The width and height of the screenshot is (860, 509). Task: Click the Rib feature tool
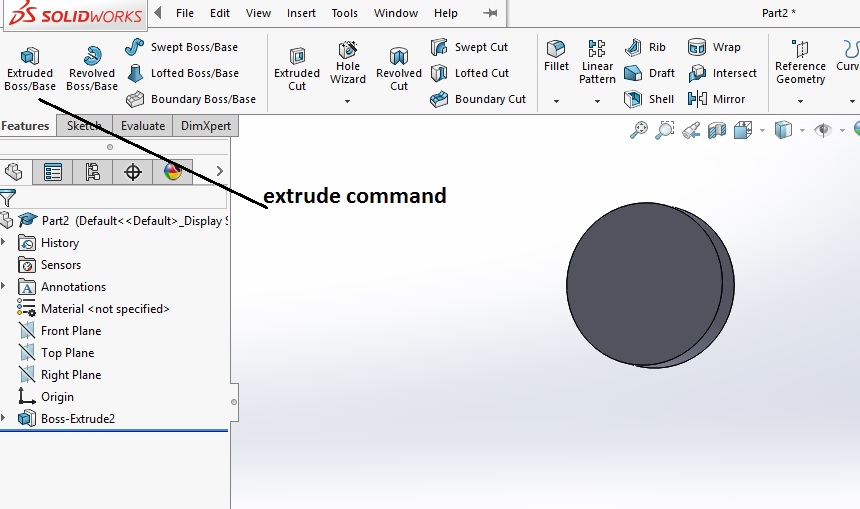[x=645, y=47]
